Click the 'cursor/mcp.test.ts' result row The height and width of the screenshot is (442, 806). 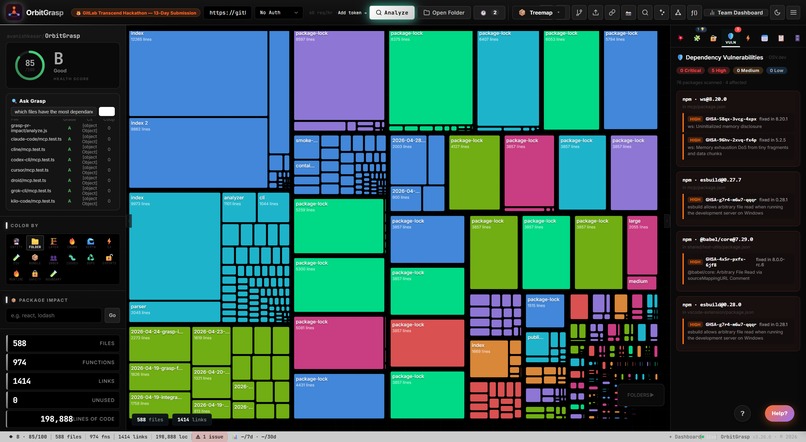(x=62, y=170)
